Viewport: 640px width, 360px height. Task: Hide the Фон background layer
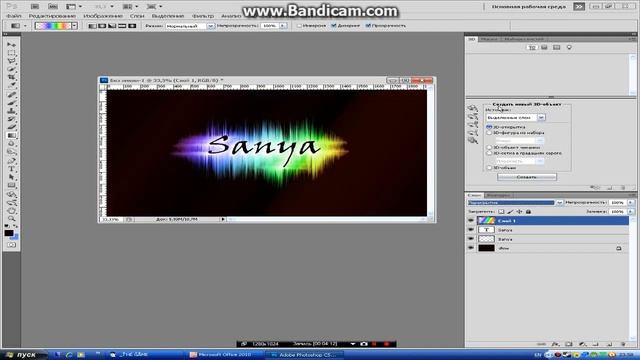pos(471,248)
